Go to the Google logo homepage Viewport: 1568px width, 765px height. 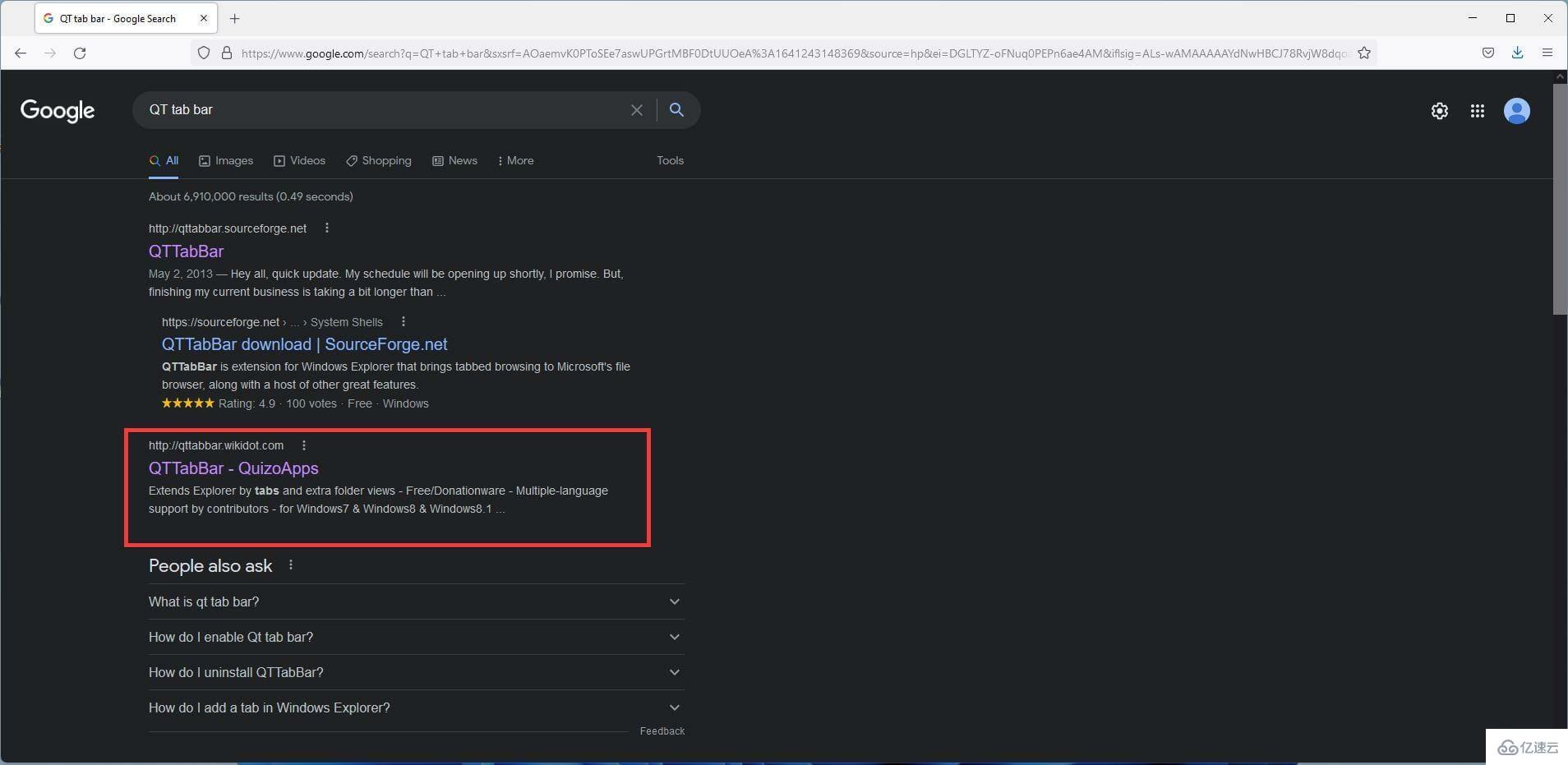(x=58, y=111)
